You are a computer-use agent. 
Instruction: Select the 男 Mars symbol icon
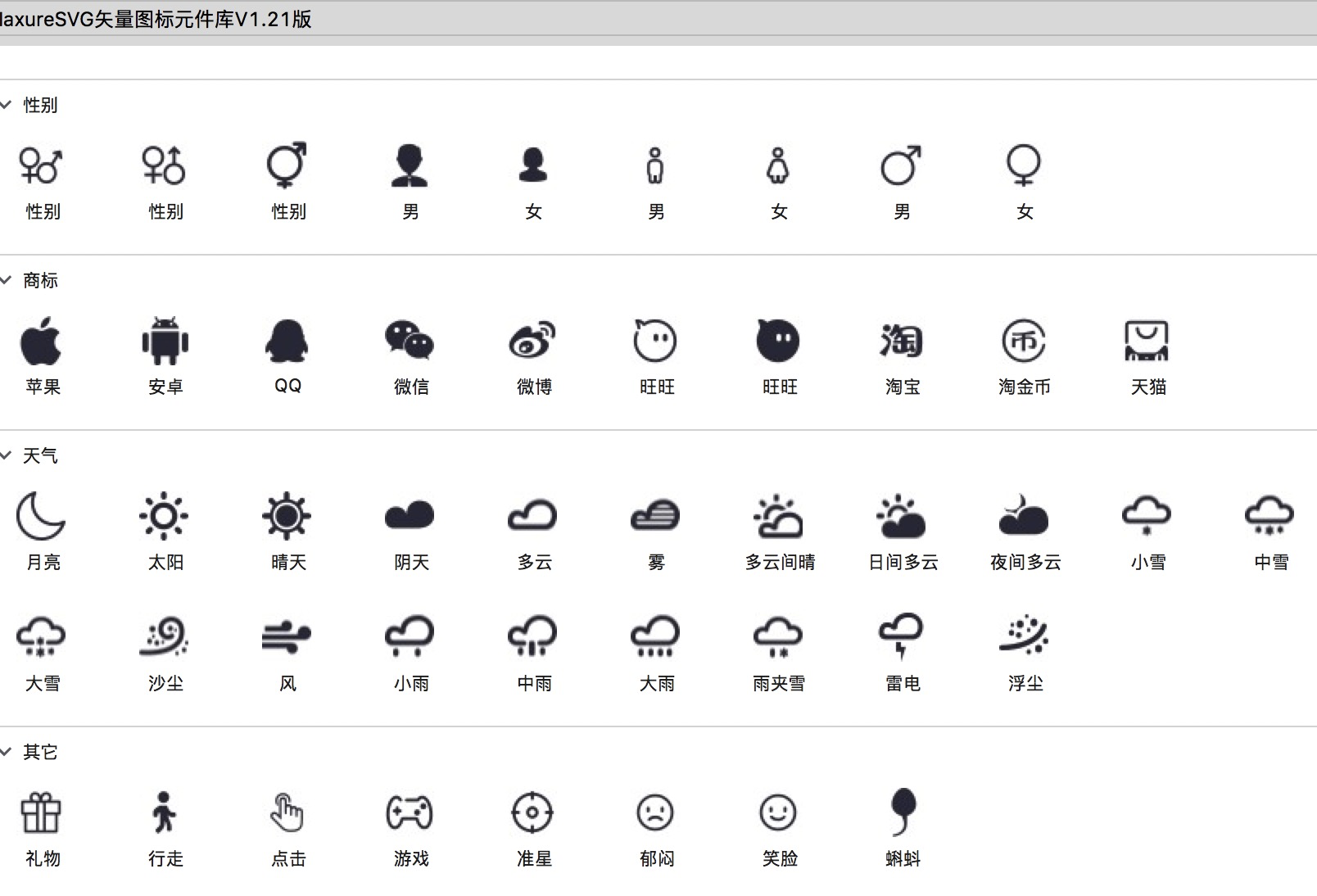tap(901, 165)
